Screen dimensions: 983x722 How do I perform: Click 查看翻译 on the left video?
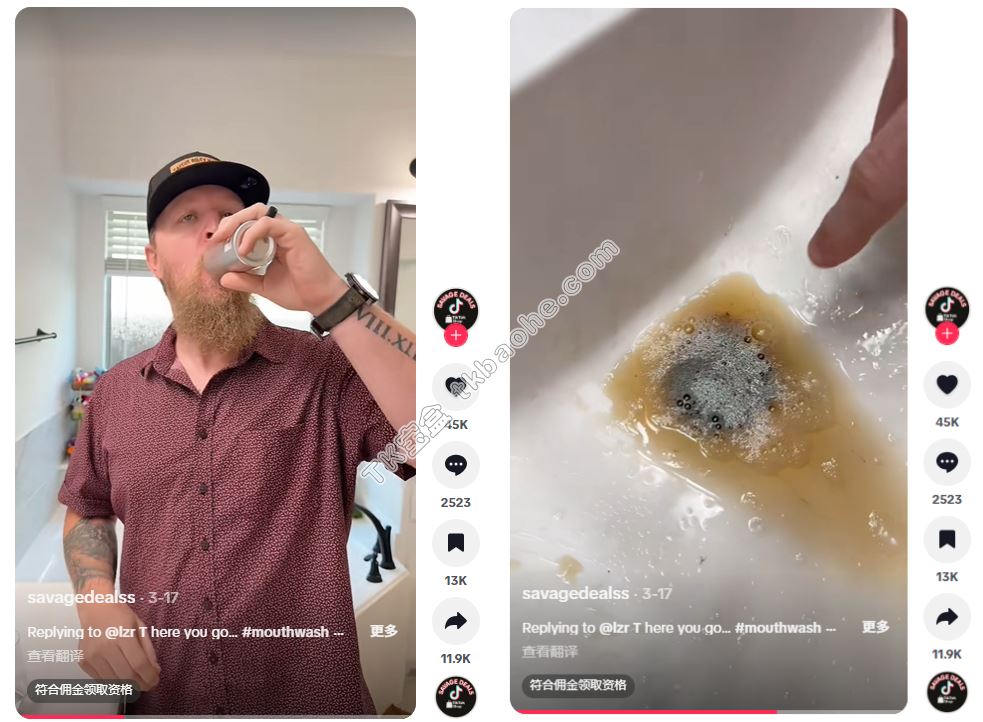(55, 656)
